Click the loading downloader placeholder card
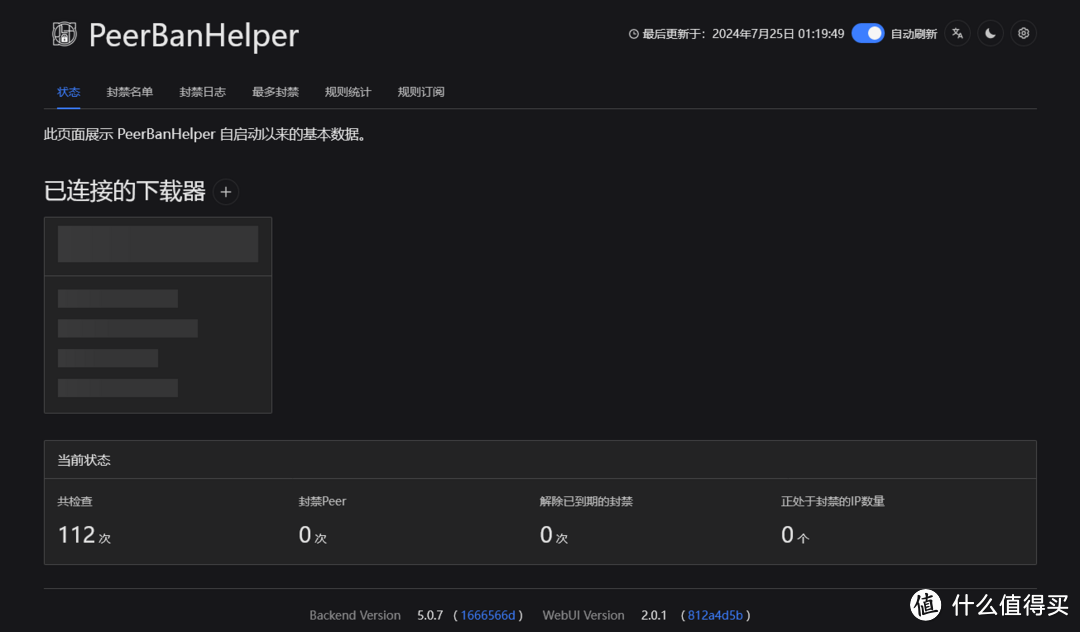The width and height of the screenshot is (1080, 632). (157, 315)
